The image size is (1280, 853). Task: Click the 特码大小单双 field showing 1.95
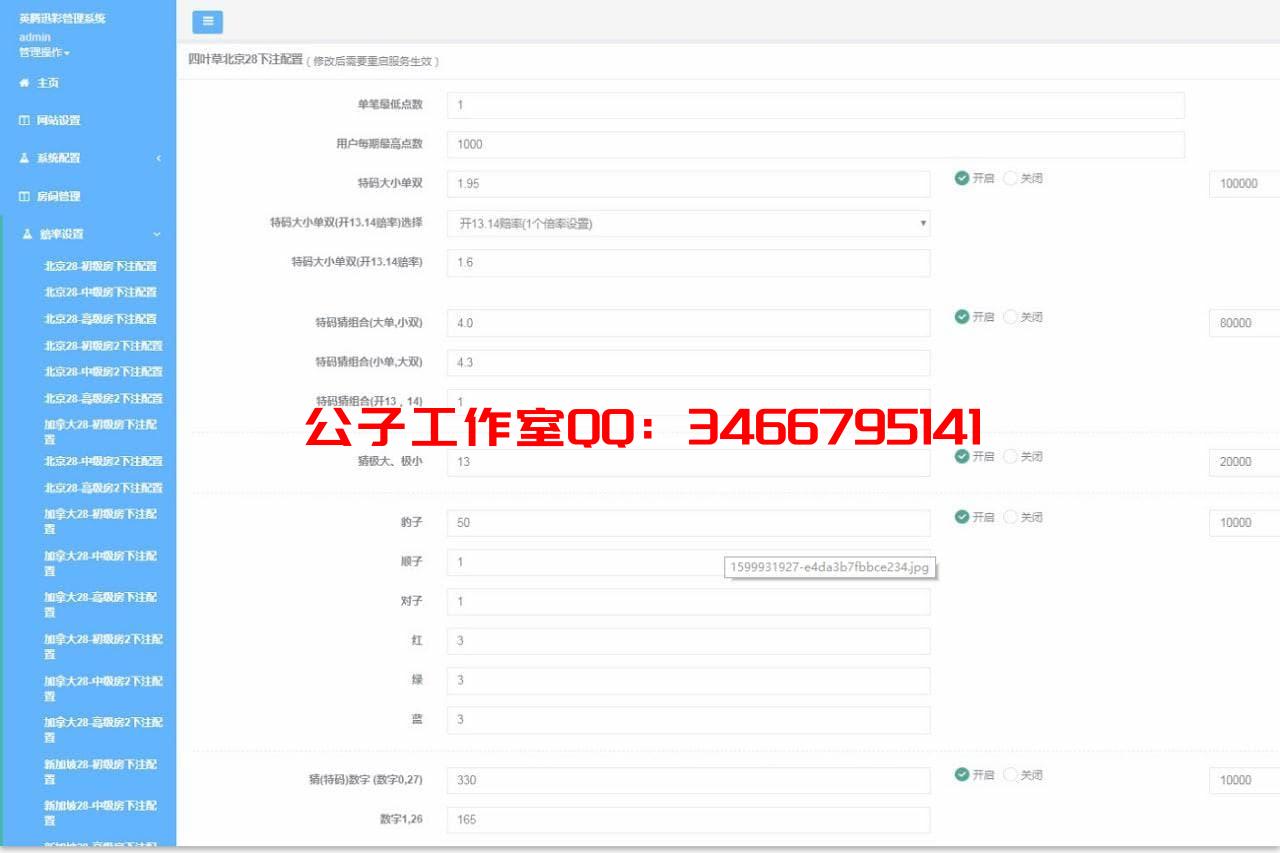click(x=688, y=184)
